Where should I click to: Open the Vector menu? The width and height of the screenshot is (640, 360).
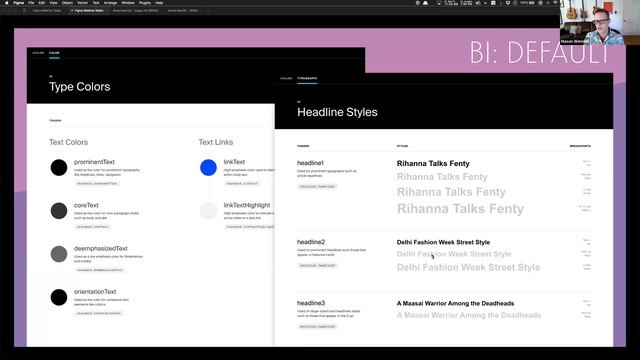(x=82, y=2)
